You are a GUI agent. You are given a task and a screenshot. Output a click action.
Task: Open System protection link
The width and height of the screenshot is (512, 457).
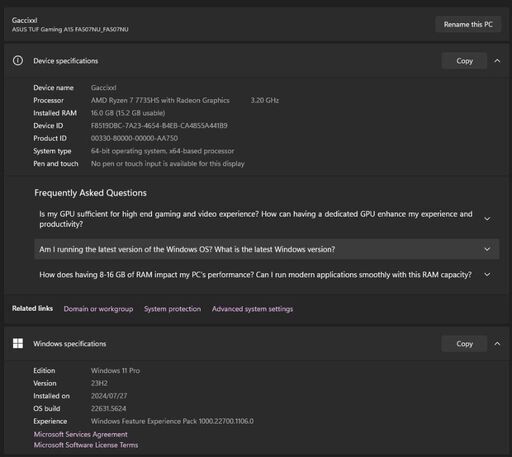pos(172,309)
